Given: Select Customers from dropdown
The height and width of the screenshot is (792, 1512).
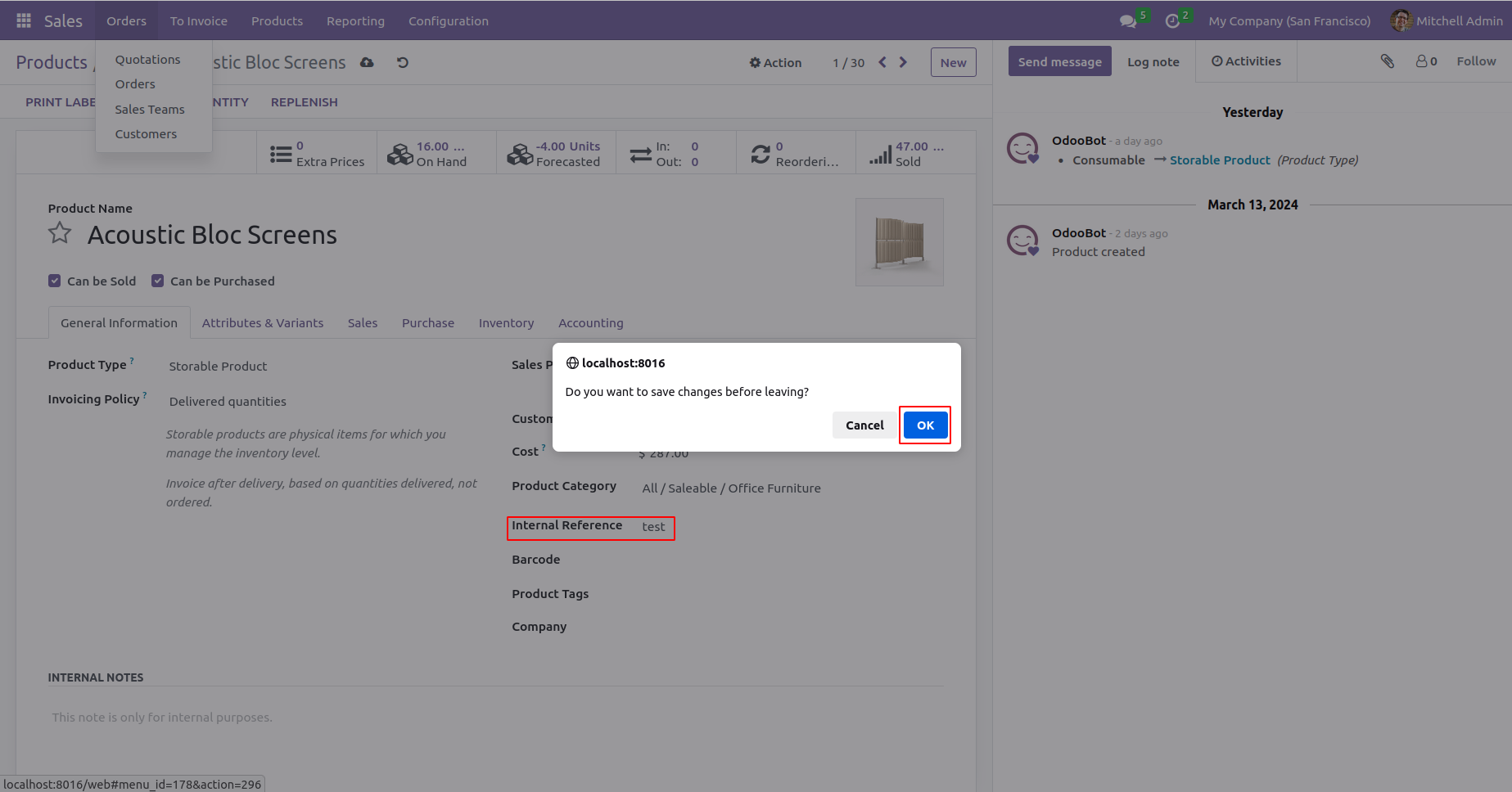Looking at the screenshot, I should click(x=146, y=134).
